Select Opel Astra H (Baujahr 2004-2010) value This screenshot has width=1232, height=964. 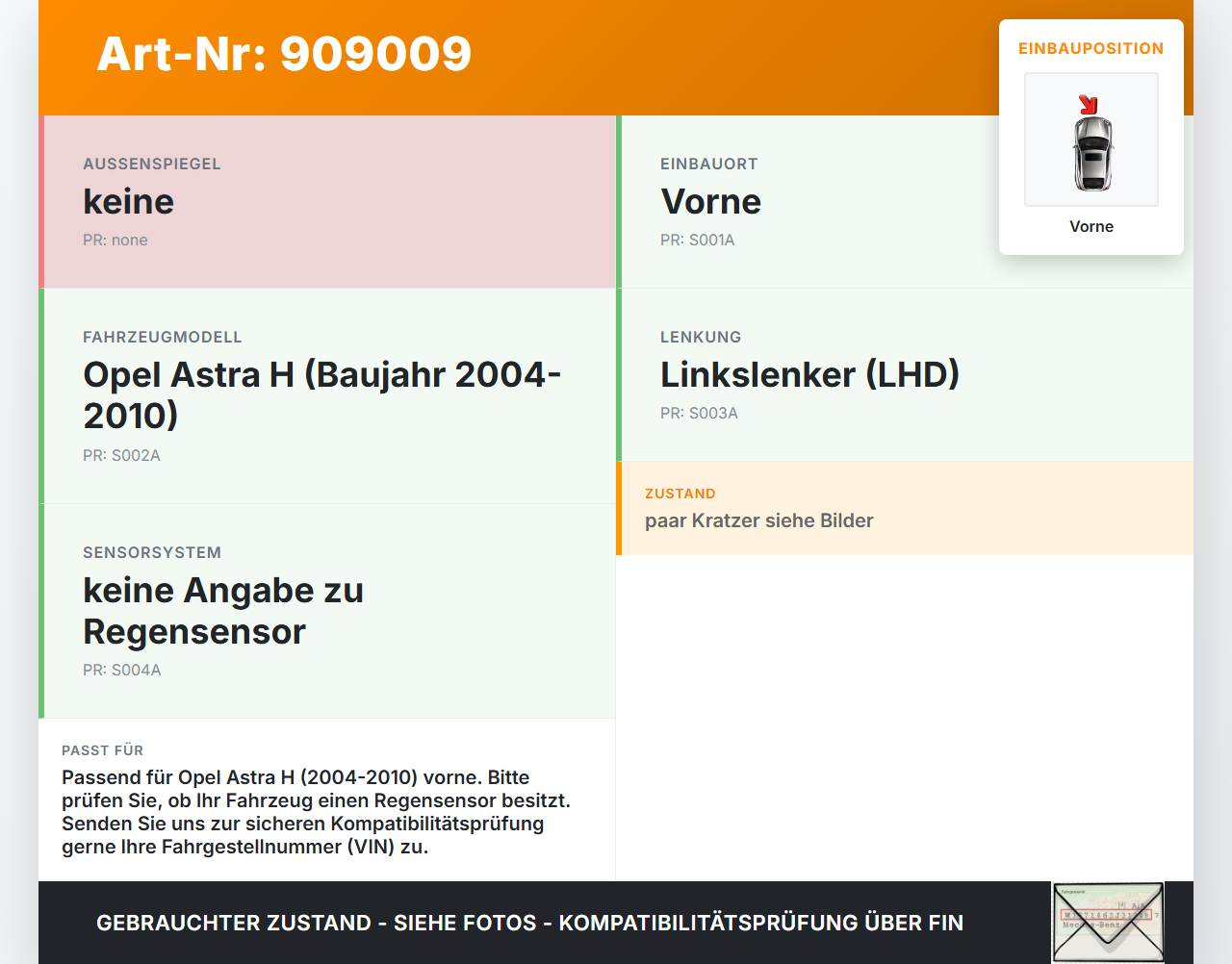coord(322,394)
